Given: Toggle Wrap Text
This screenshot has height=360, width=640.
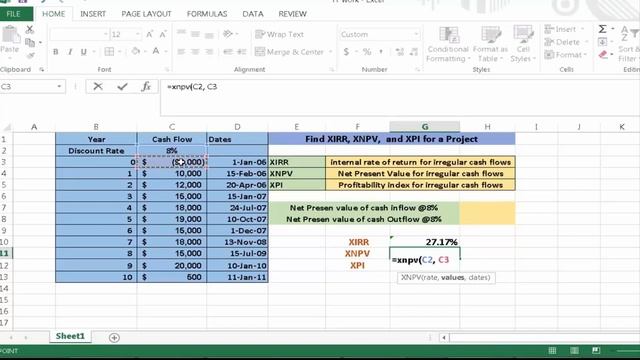Looking at the screenshot, I should click(280, 34).
